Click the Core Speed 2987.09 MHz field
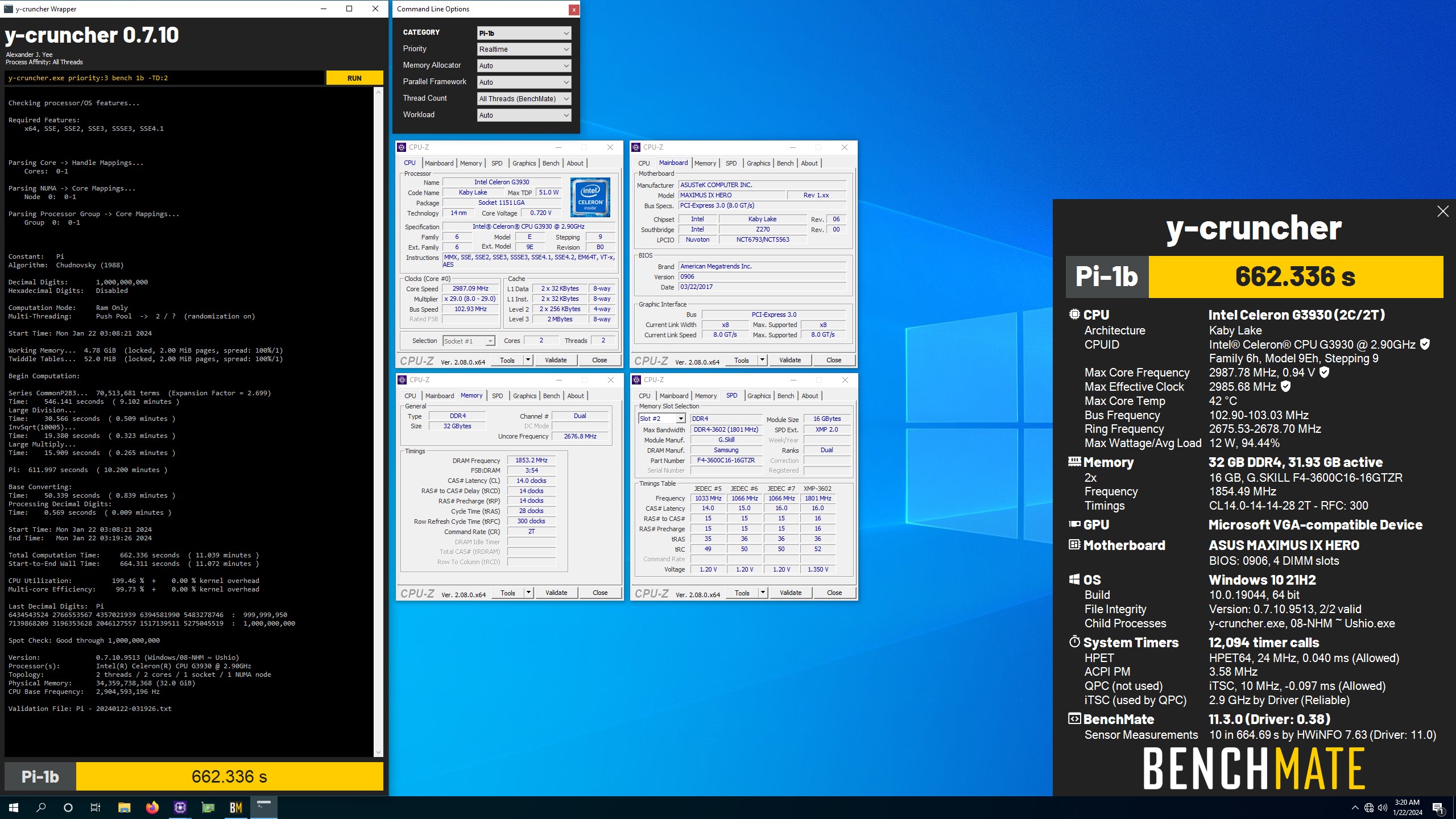1456x819 pixels. click(x=470, y=289)
